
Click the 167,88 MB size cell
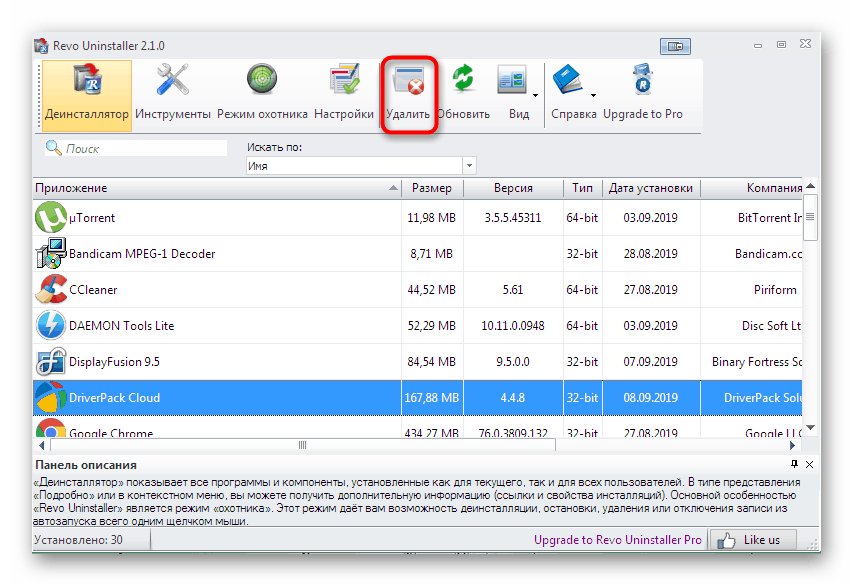[x=432, y=398]
